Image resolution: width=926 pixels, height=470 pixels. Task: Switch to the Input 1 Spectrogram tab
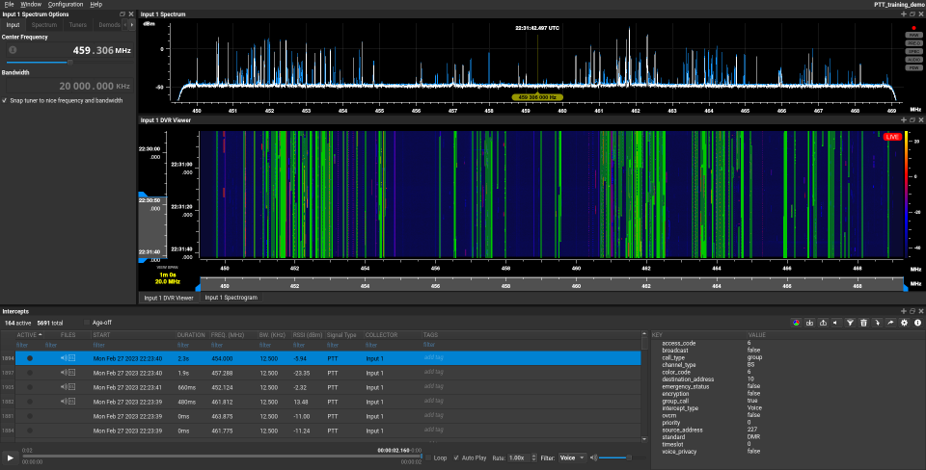coord(232,297)
